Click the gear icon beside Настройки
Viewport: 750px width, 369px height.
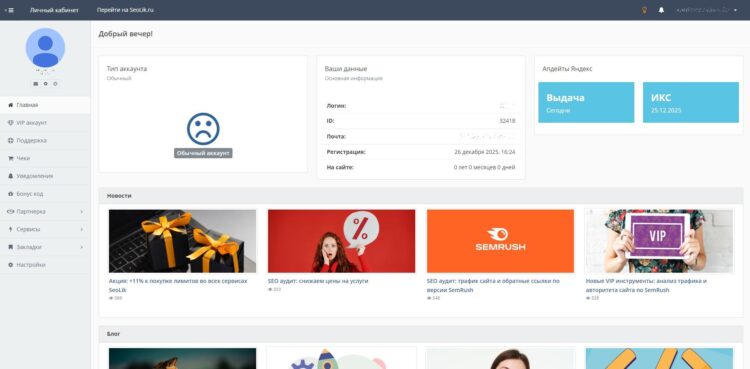[x=11, y=265]
